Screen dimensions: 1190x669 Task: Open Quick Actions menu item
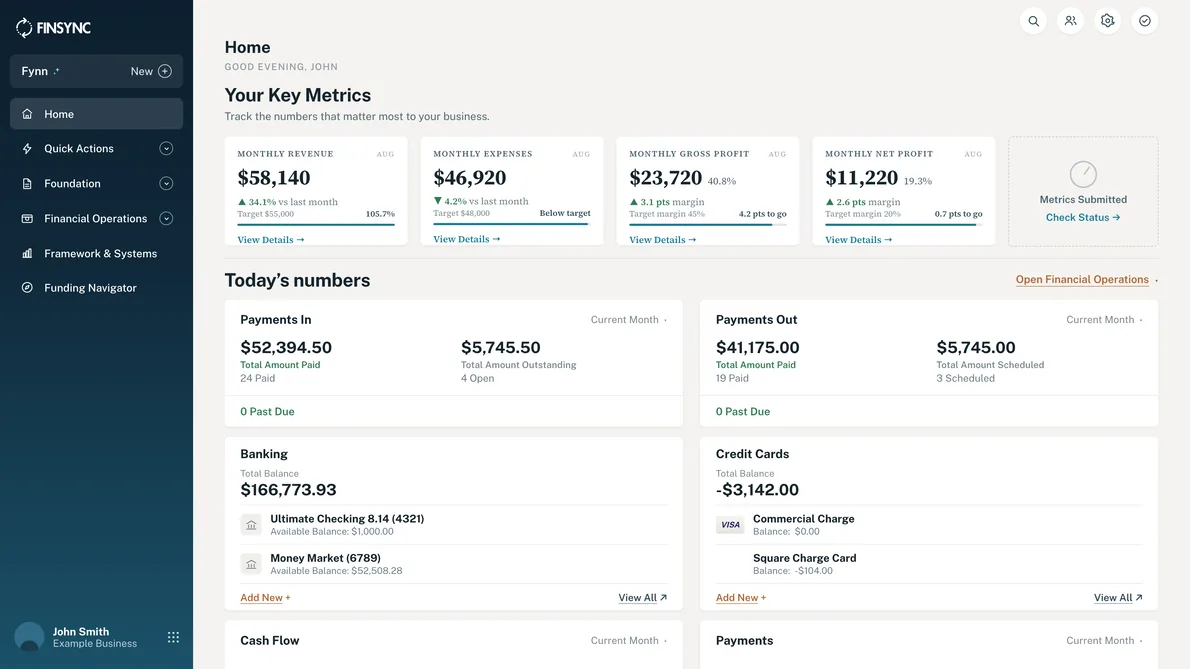(96, 149)
